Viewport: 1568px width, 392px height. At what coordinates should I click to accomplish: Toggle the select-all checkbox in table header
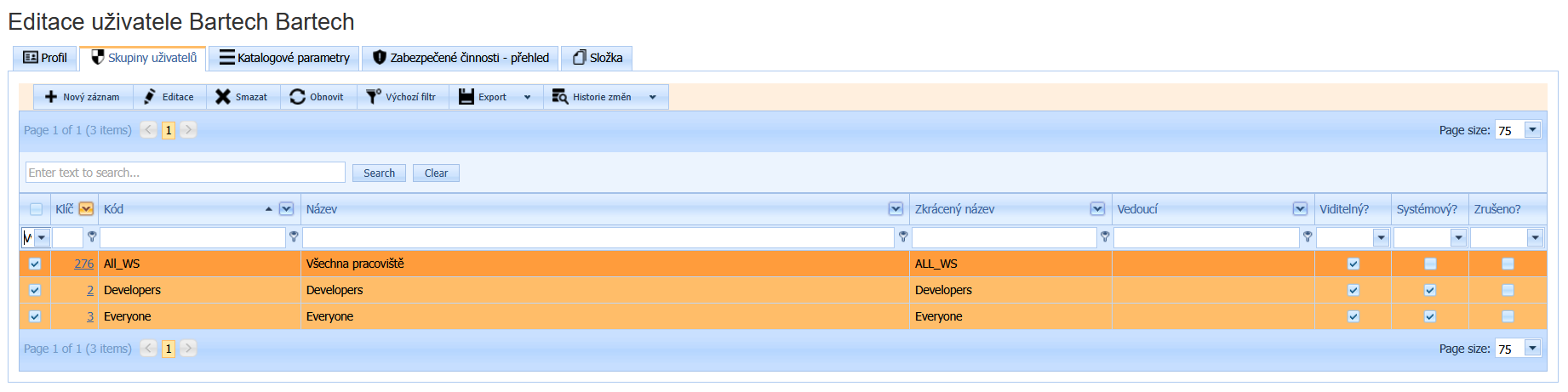[x=36, y=209]
